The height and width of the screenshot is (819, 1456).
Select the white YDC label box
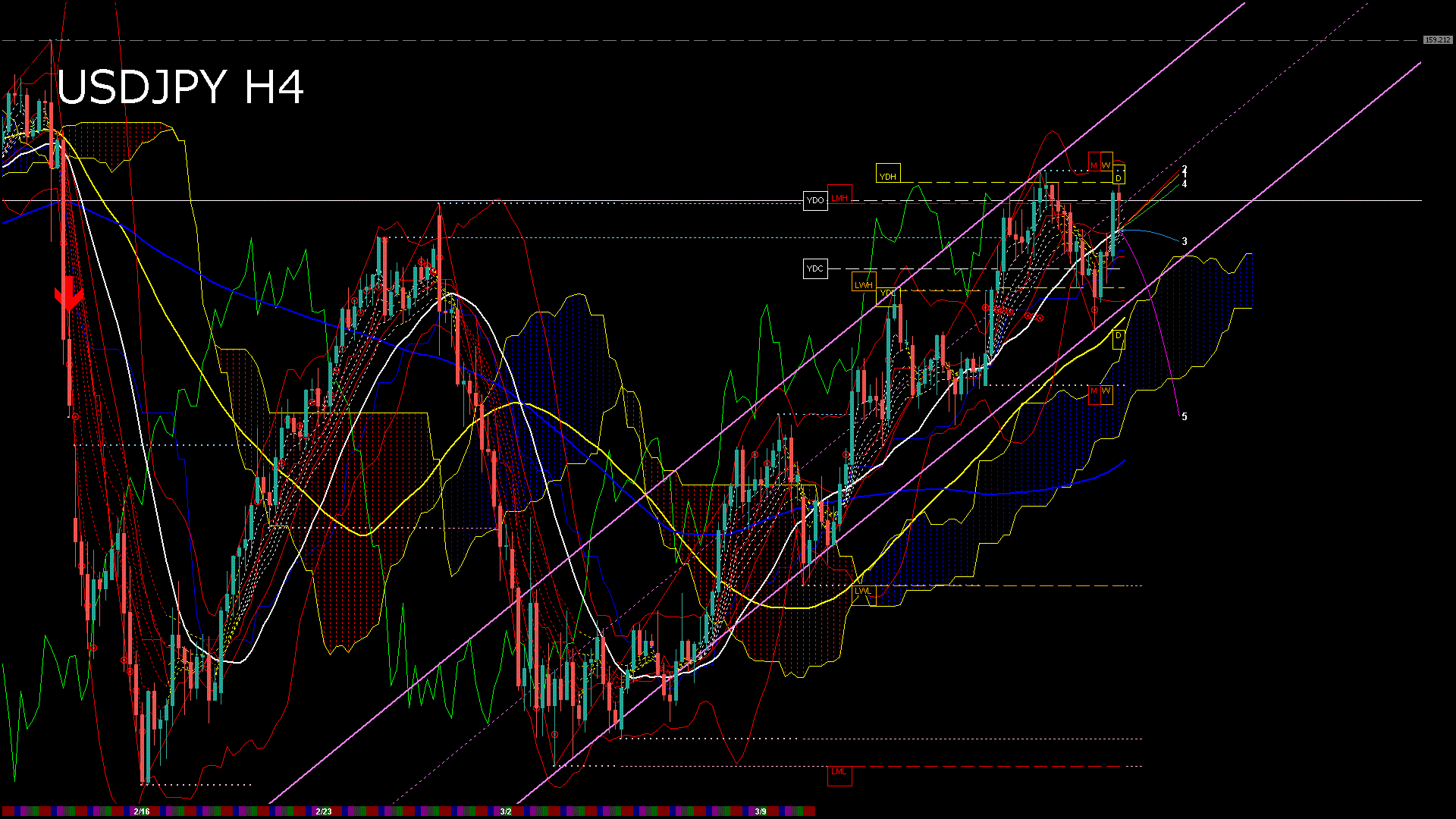pos(815,268)
